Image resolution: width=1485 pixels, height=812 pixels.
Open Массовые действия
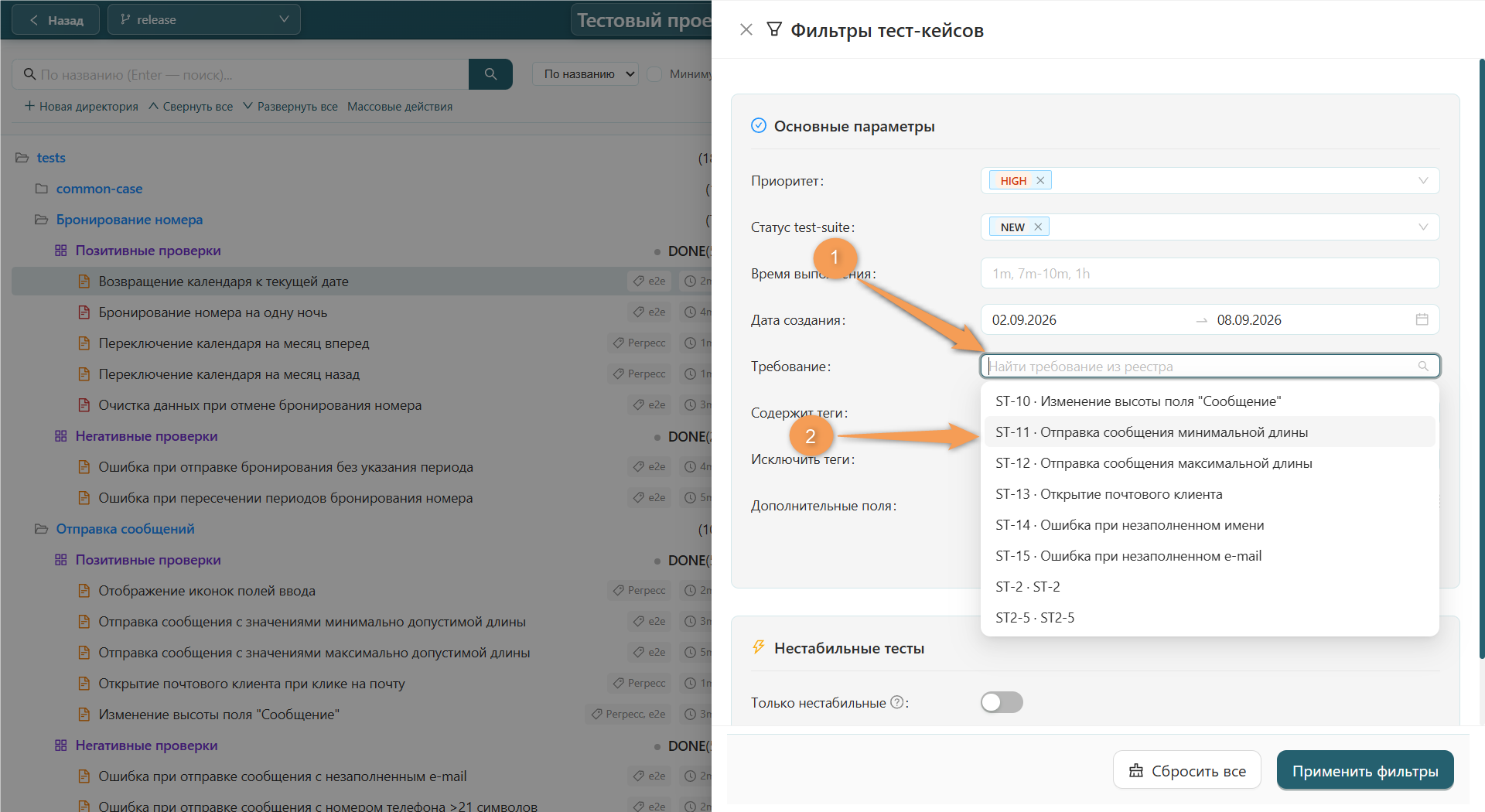400,107
